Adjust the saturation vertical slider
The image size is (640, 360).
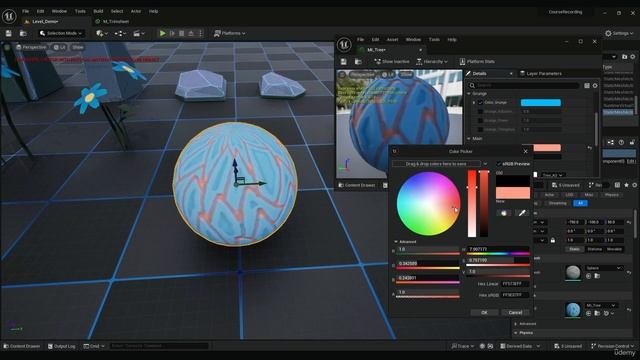pos(472,203)
